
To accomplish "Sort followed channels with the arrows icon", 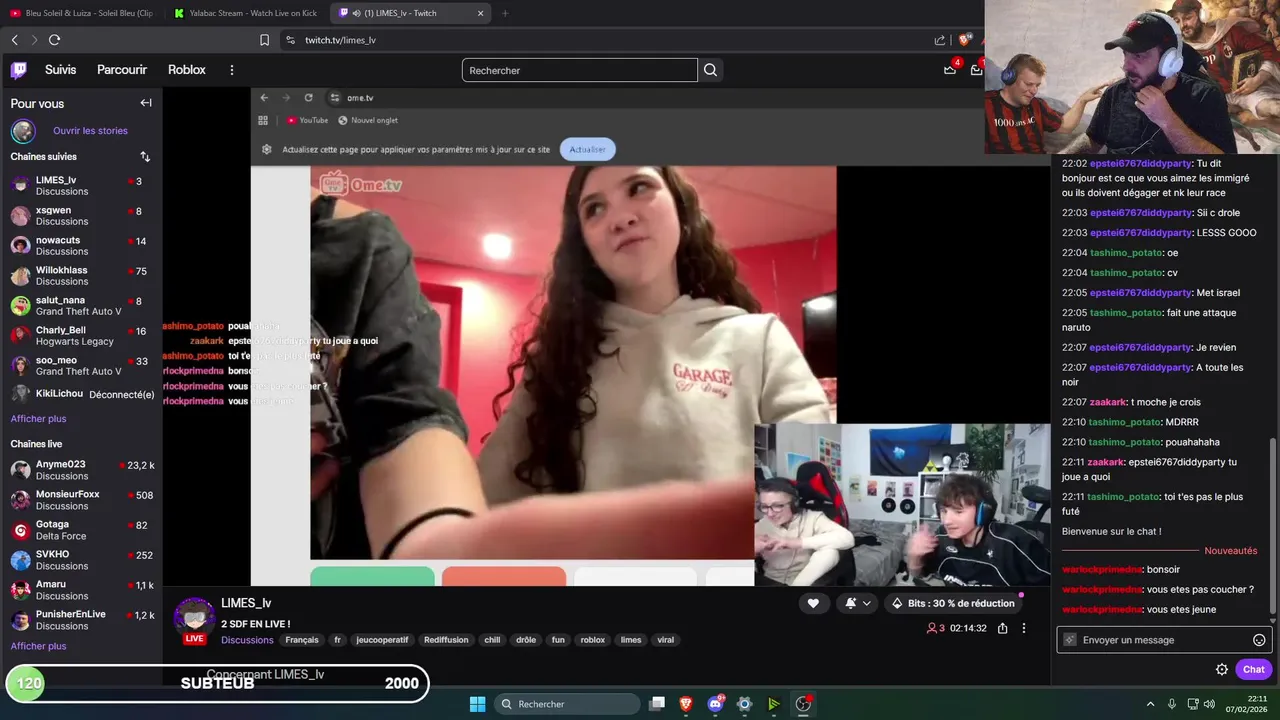I will tap(145, 157).
